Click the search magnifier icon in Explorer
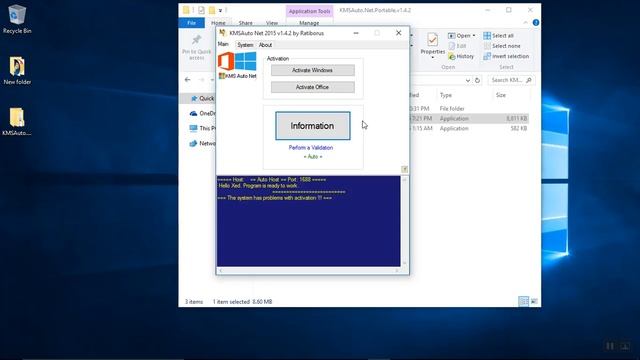The width and height of the screenshot is (640, 360). pos(529,80)
